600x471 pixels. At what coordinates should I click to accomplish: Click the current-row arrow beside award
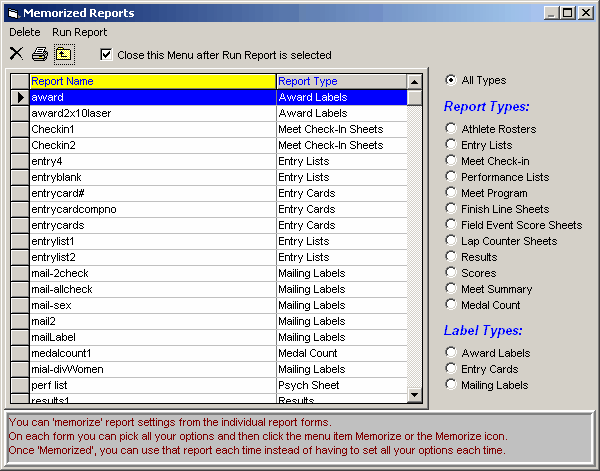point(20,97)
